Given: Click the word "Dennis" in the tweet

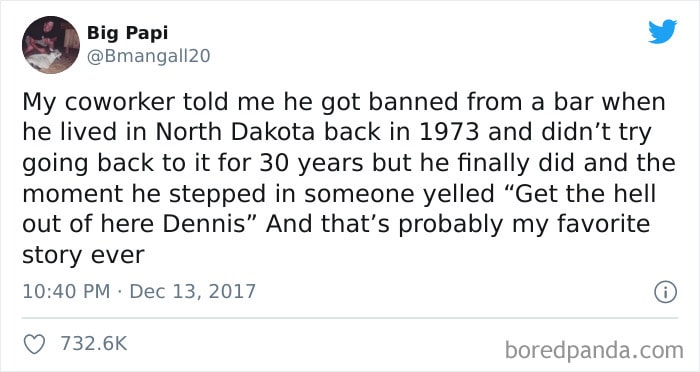Looking at the screenshot, I should [x=204, y=224].
